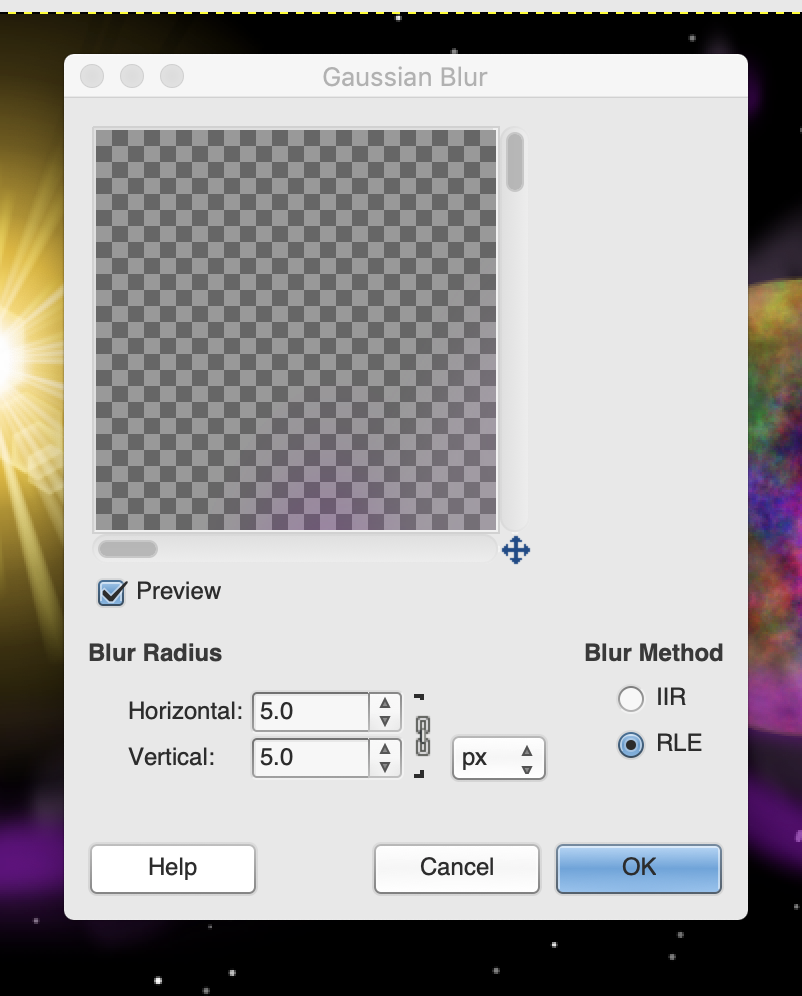Increase Vertical radius with up arrow
This screenshot has height=996, width=802.
pos(385,749)
